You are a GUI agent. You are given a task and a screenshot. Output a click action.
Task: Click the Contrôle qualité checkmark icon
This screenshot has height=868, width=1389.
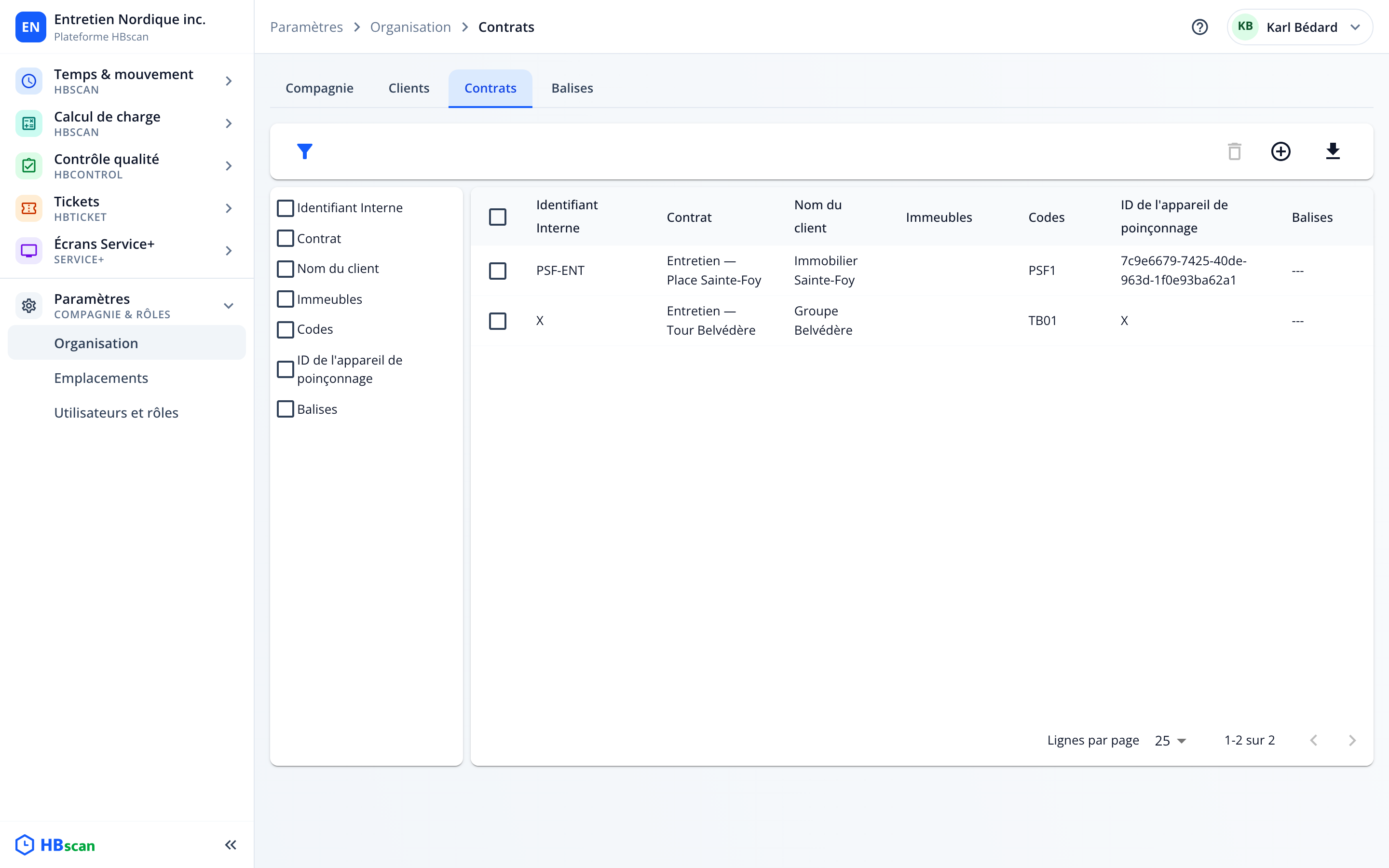tap(29, 166)
